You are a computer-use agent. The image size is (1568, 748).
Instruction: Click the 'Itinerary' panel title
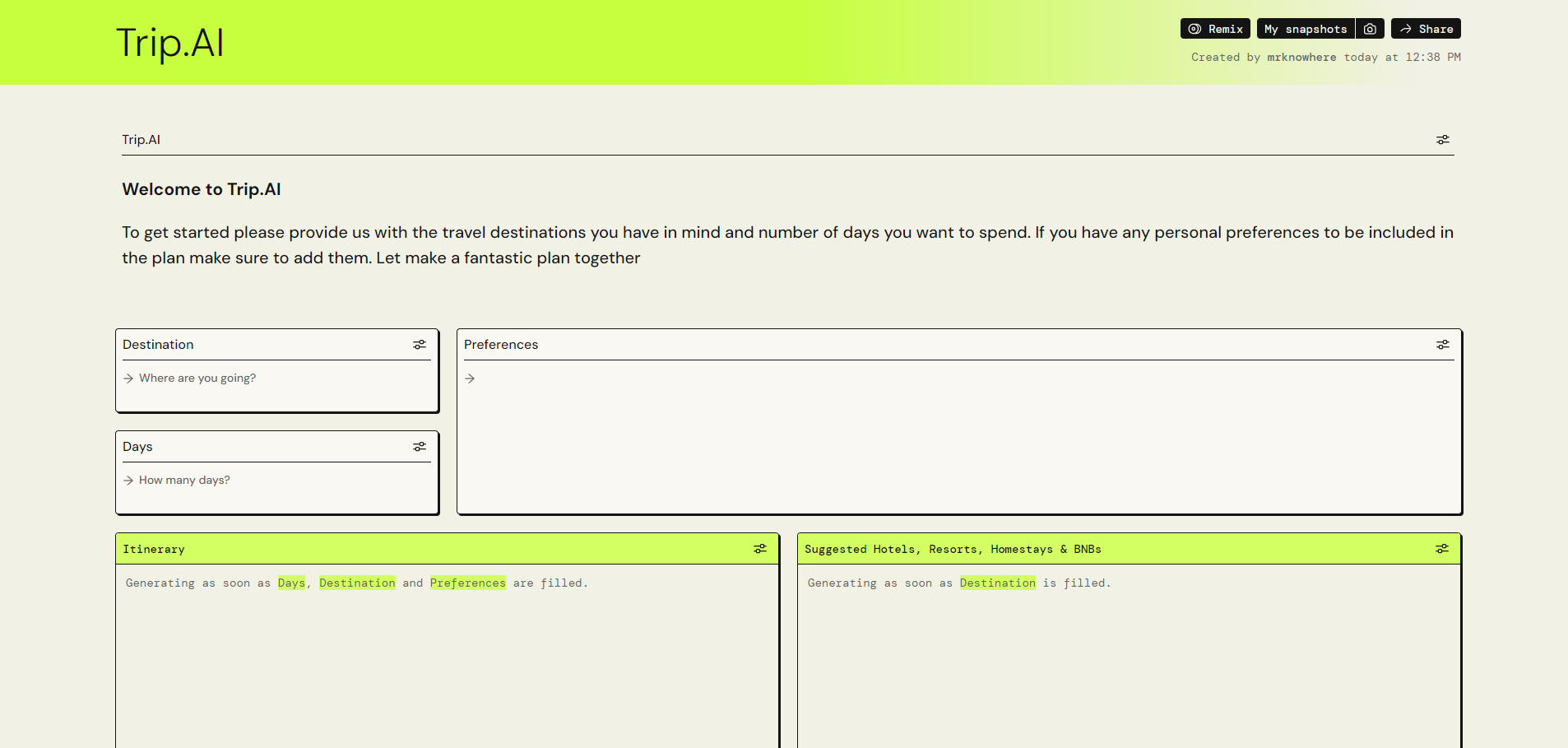point(154,549)
